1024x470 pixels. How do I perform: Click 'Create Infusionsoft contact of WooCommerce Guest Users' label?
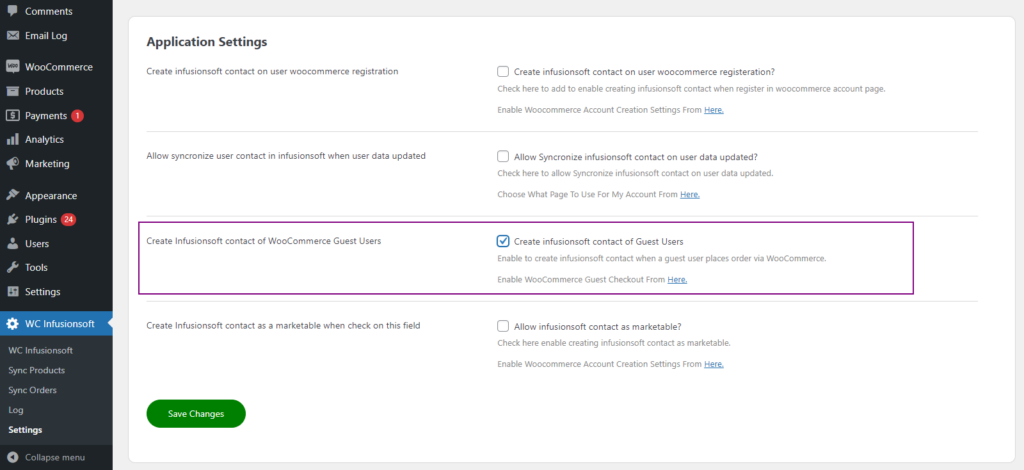[x=264, y=241]
